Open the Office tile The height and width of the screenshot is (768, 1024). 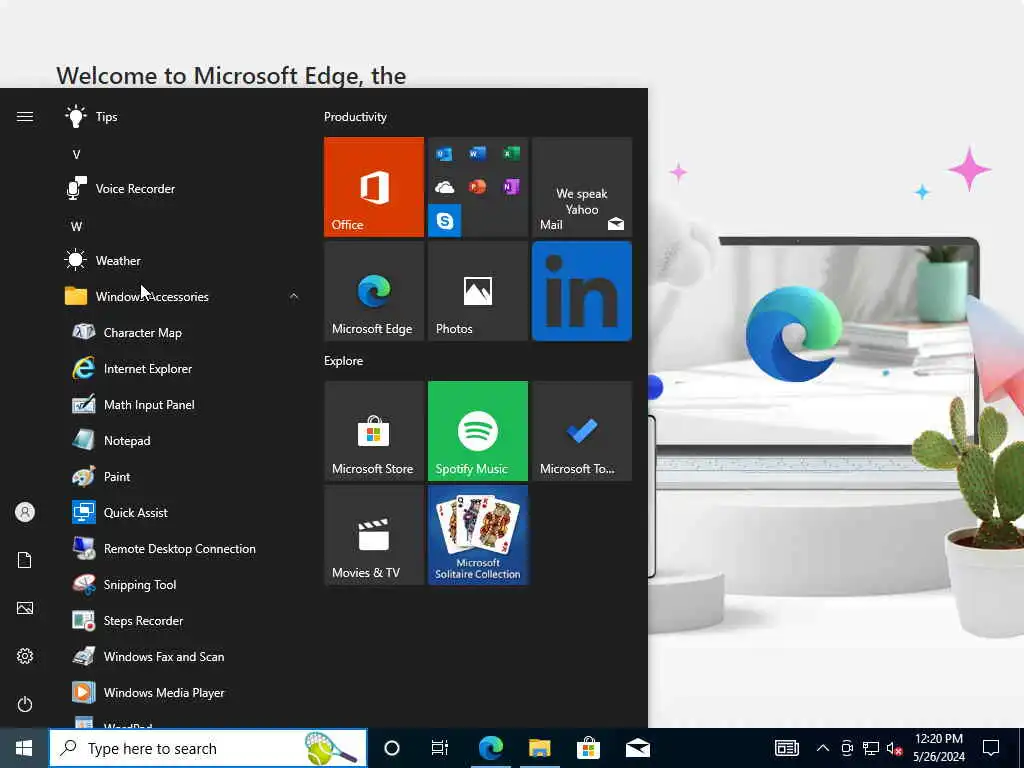[x=374, y=187]
